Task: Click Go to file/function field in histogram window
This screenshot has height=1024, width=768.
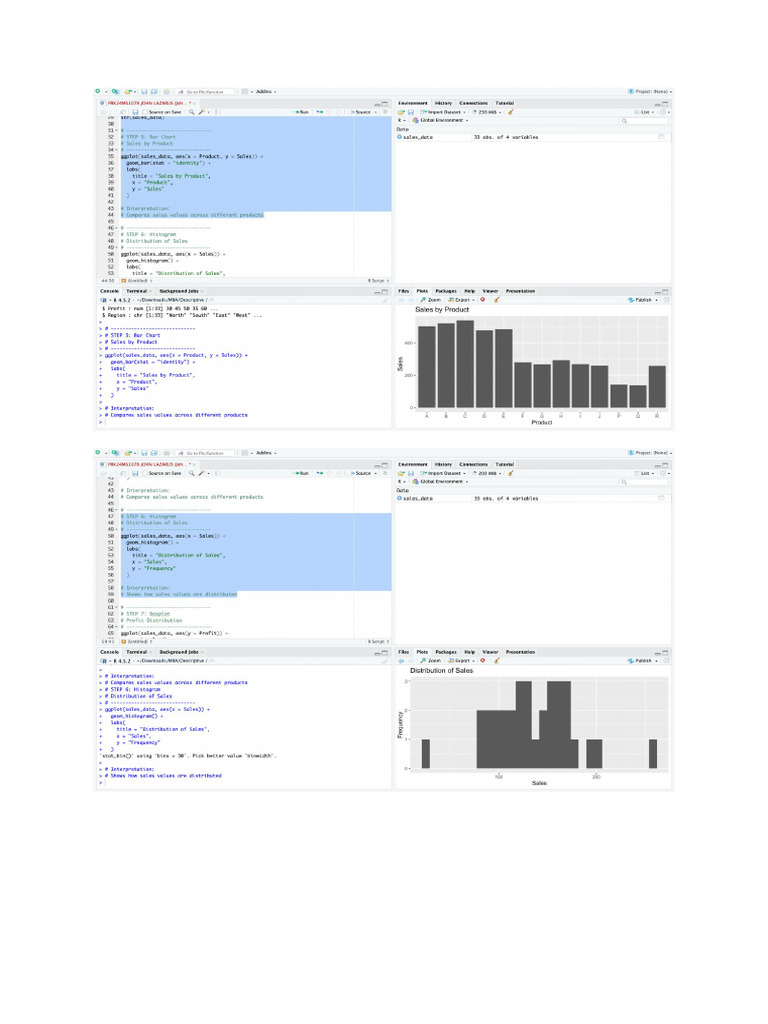Action: pos(206,453)
